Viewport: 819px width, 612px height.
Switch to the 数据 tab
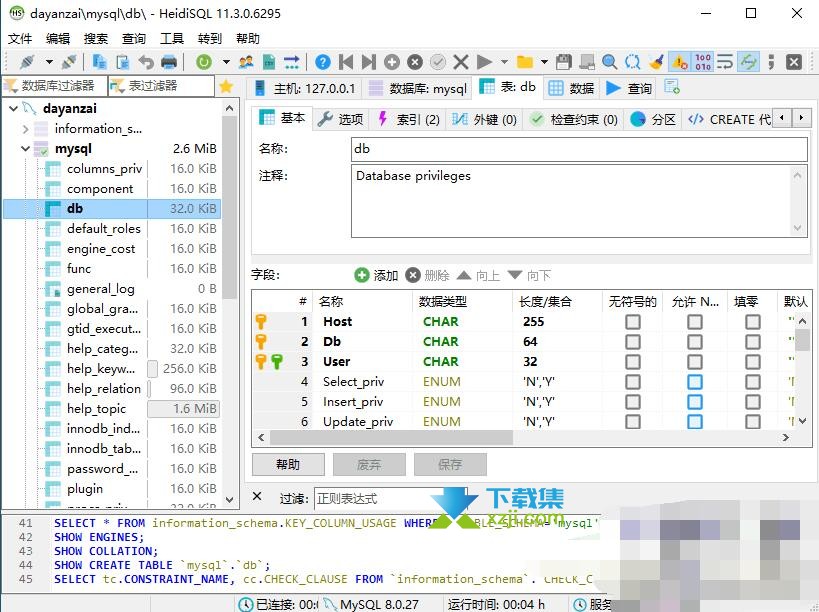point(571,88)
